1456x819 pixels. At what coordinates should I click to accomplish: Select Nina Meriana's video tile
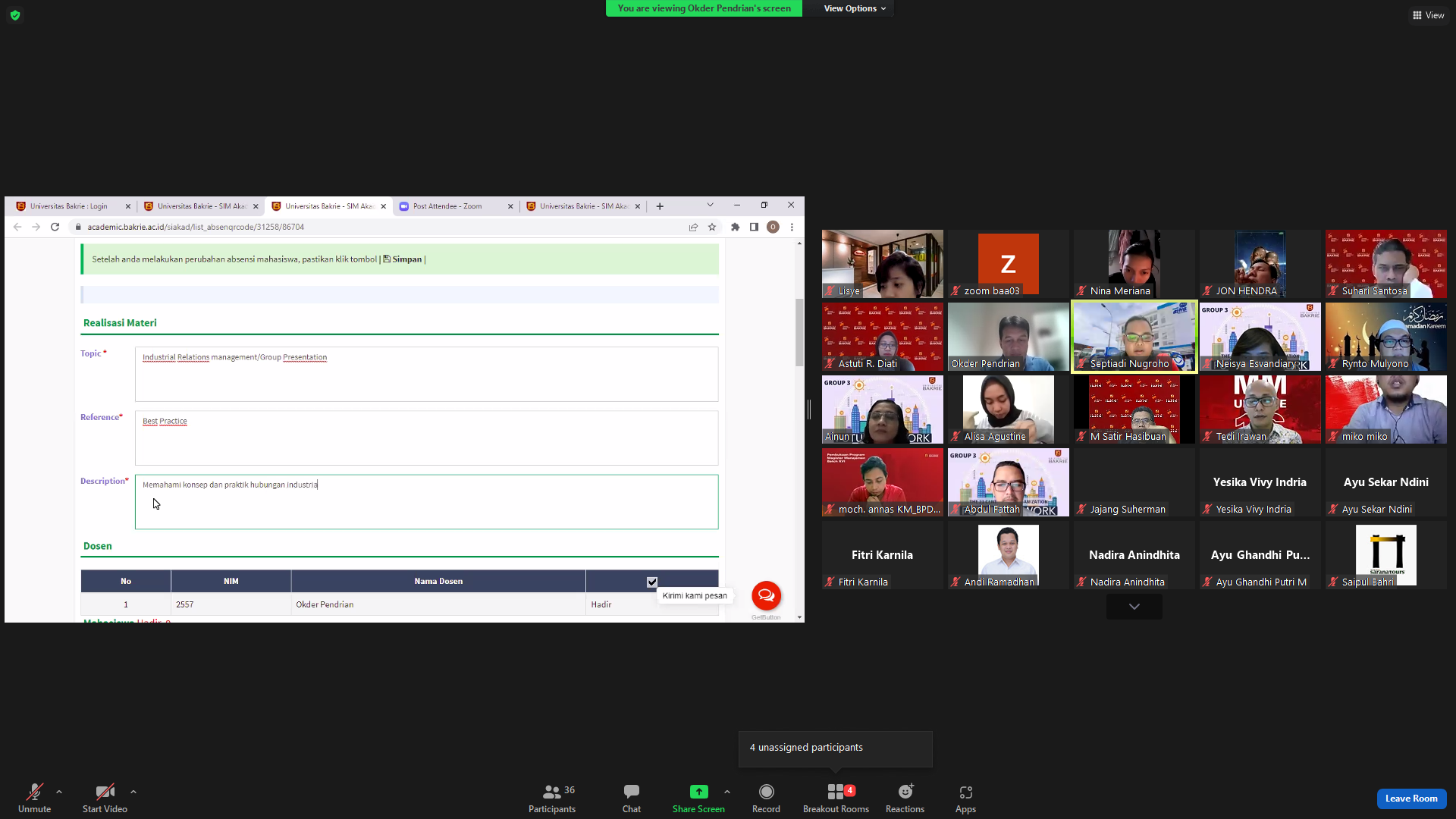pyautogui.click(x=1134, y=264)
